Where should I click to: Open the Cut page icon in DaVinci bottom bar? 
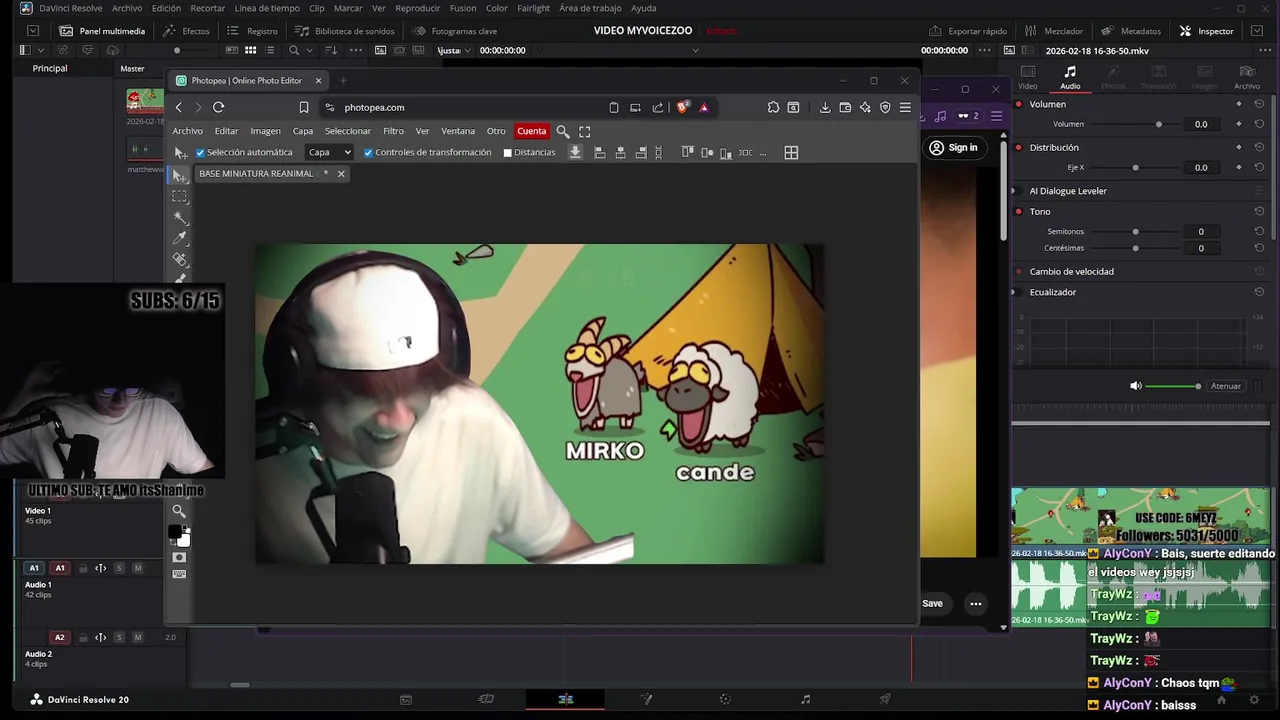(x=486, y=699)
